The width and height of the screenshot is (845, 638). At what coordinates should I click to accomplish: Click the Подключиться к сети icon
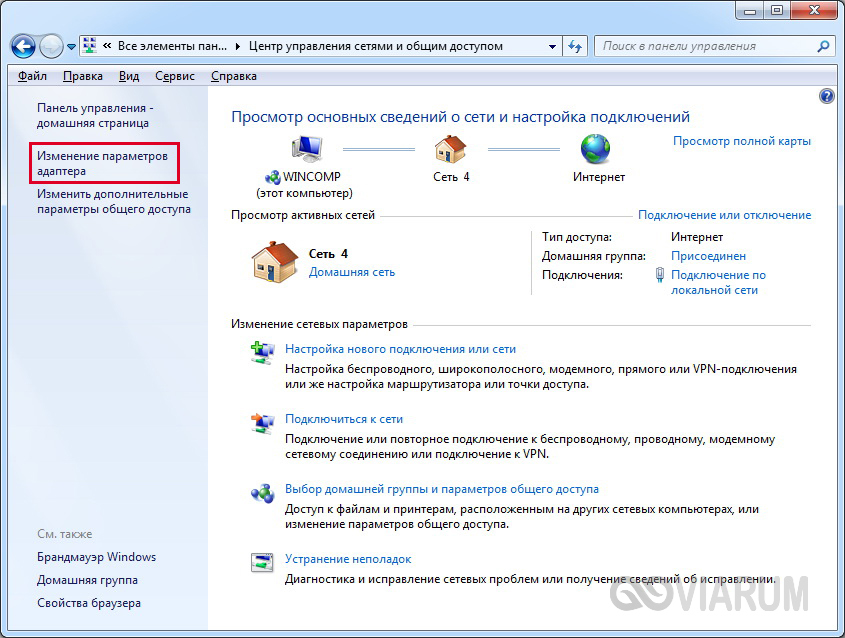(262, 422)
